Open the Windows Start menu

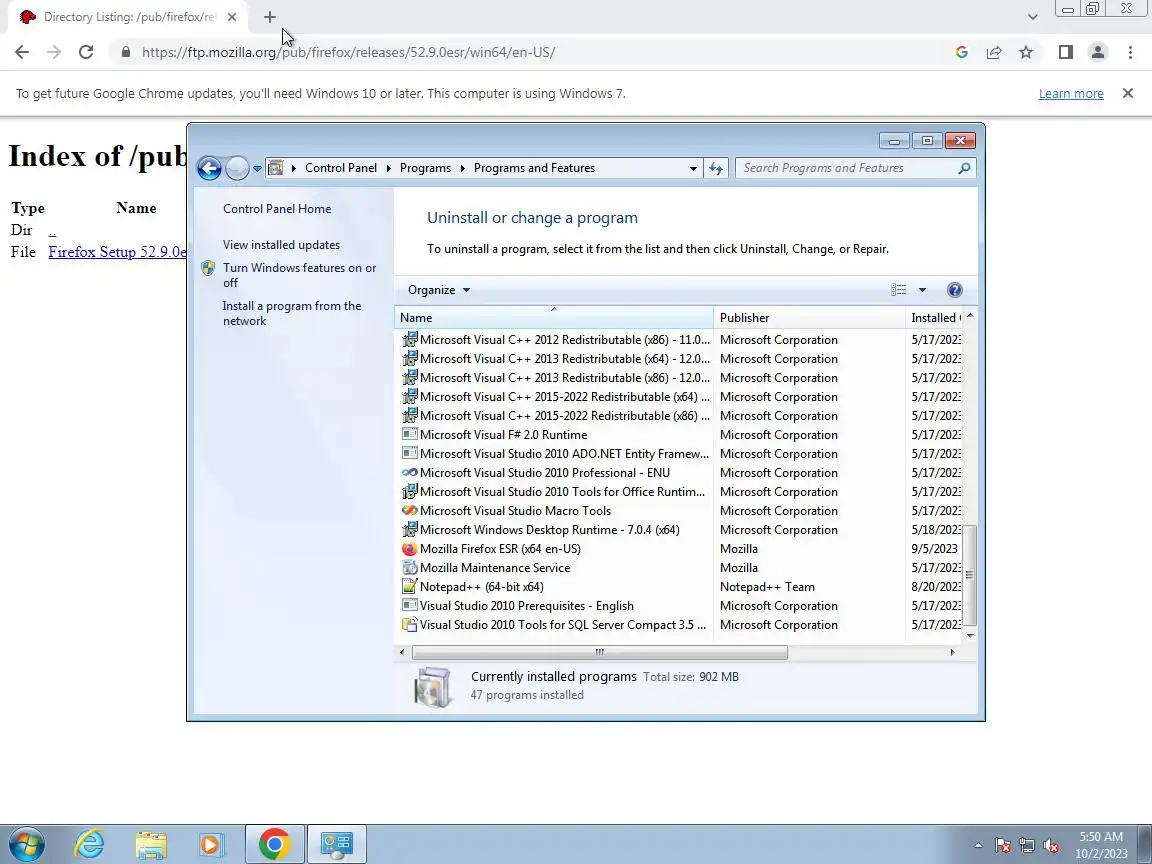click(26, 844)
